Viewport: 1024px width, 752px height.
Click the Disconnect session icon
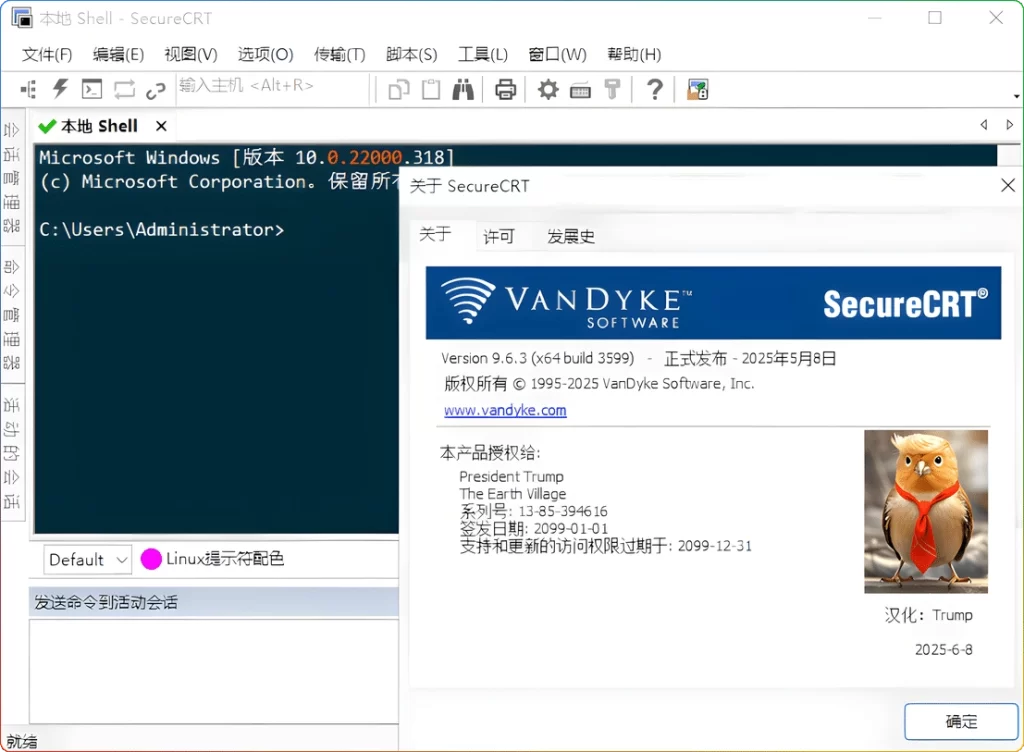[x=155, y=89]
